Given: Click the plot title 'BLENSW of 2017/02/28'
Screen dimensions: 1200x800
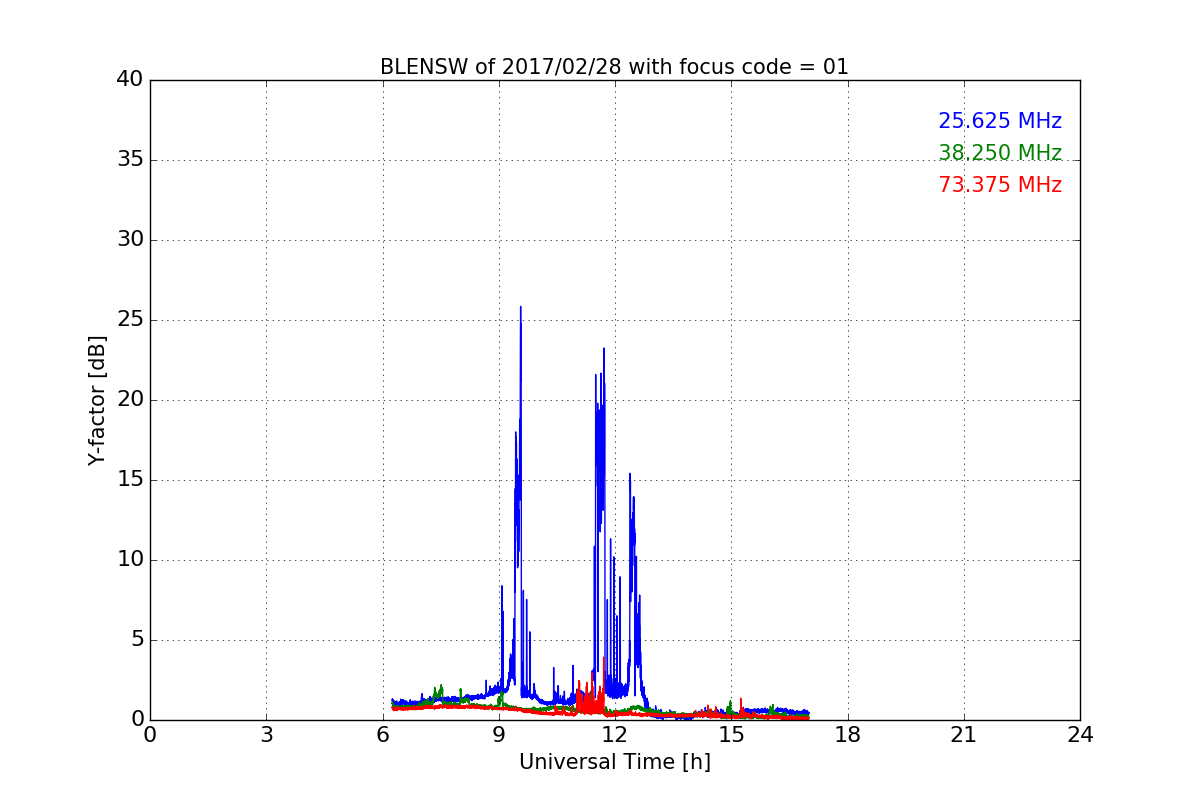Looking at the screenshot, I should (614, 67).
